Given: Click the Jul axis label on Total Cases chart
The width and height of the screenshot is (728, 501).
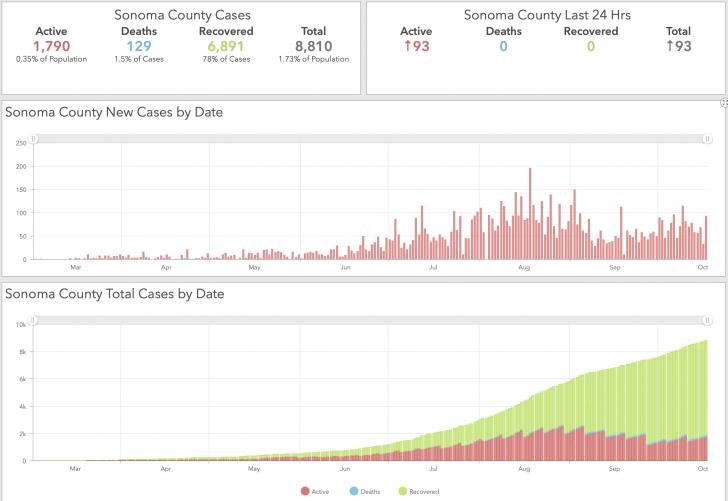Looking at the screenshot, I should 433,469.
